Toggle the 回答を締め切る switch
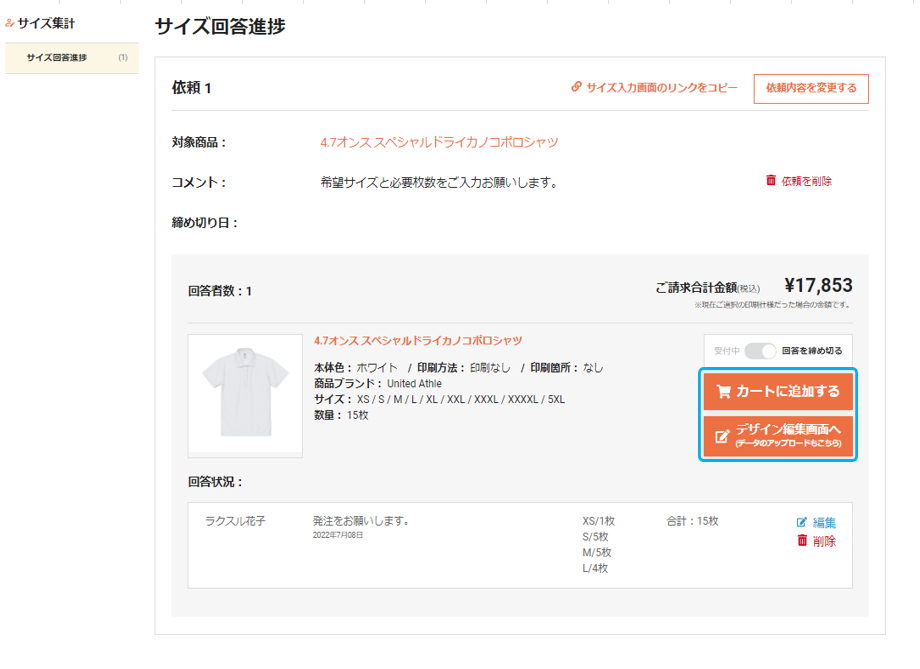 [760, 351]
